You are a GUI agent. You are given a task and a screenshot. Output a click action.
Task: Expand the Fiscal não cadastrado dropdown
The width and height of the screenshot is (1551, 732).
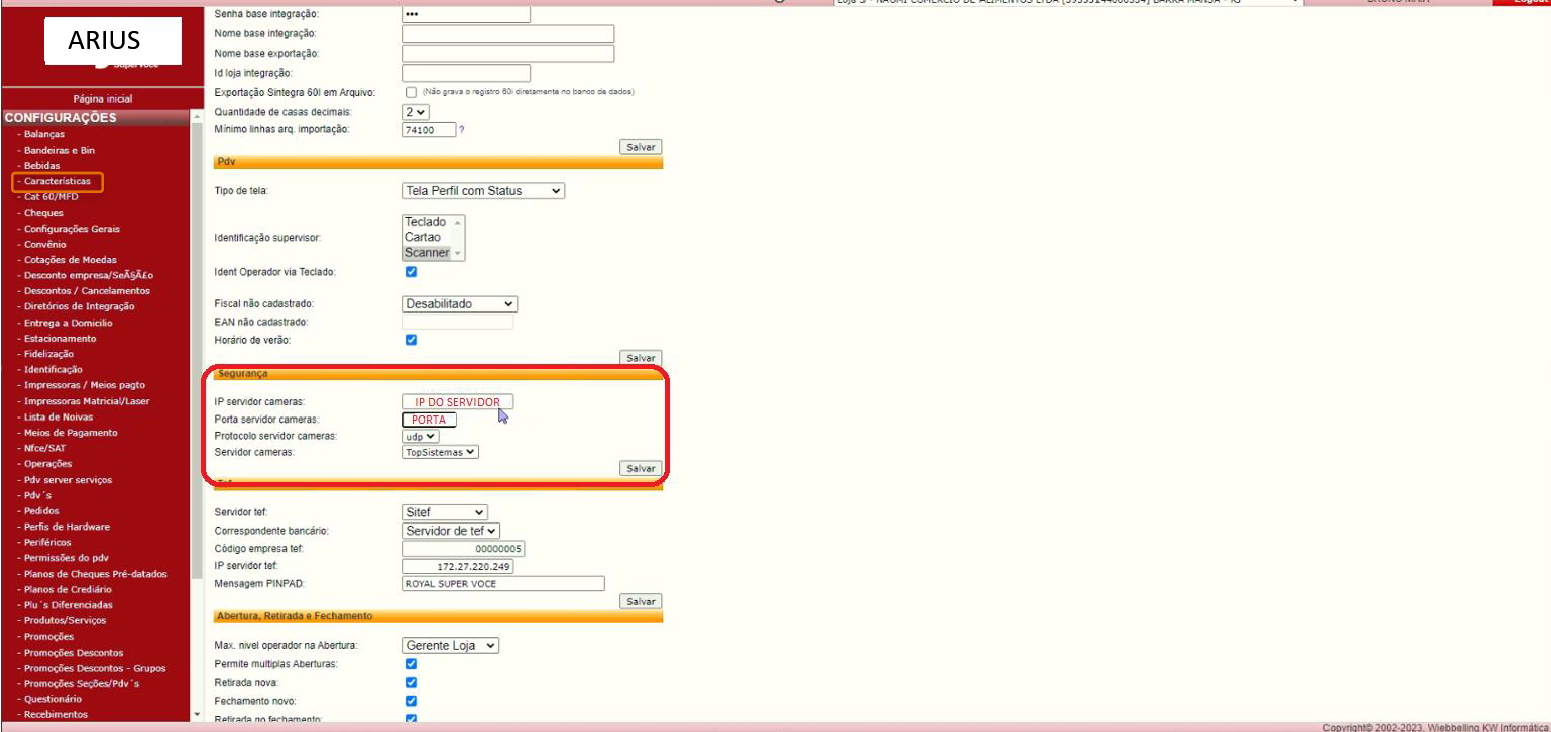tap(459, 303)
